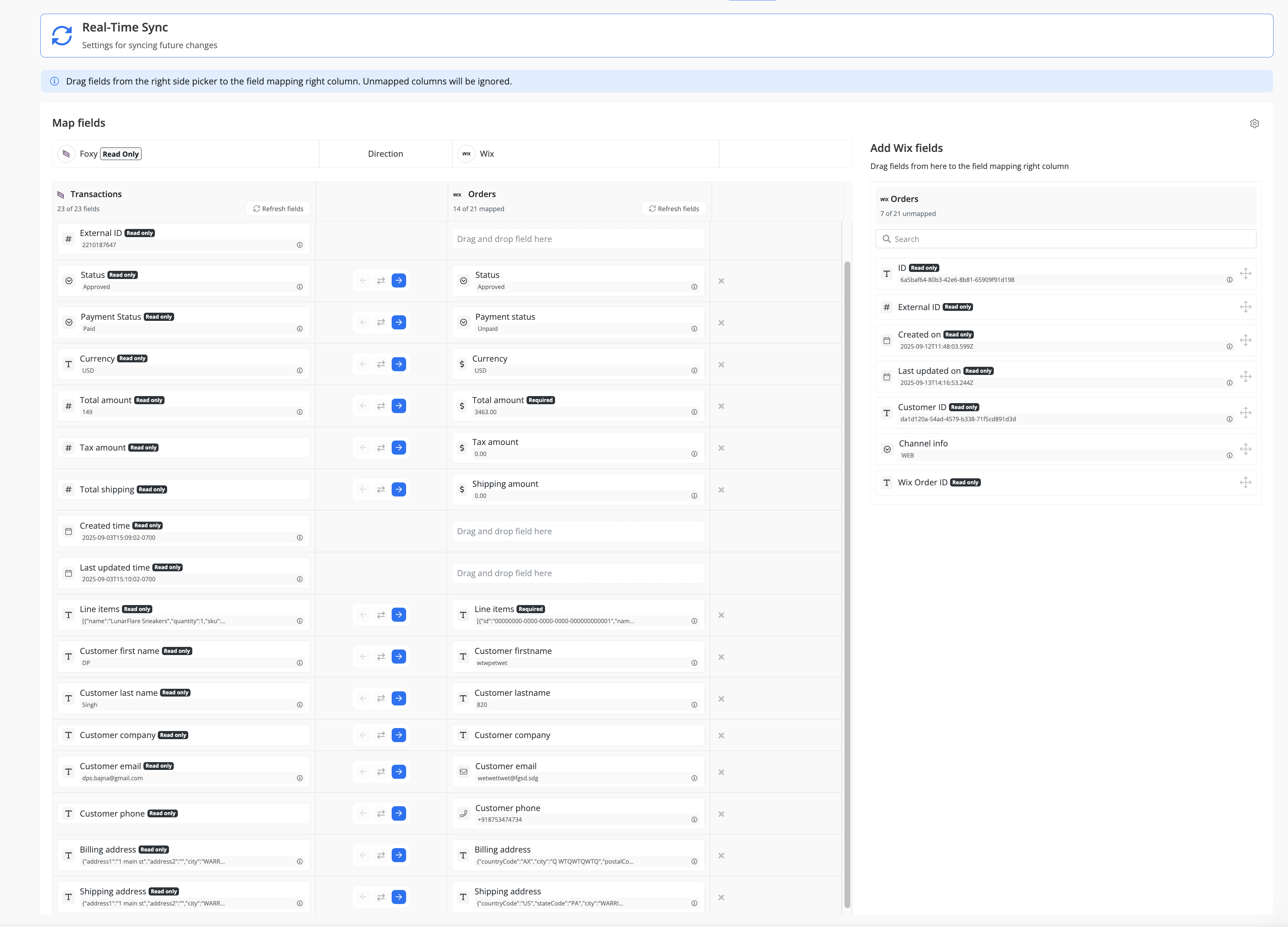Click Payment status type icon in Wix column

(x=464, y=323)
